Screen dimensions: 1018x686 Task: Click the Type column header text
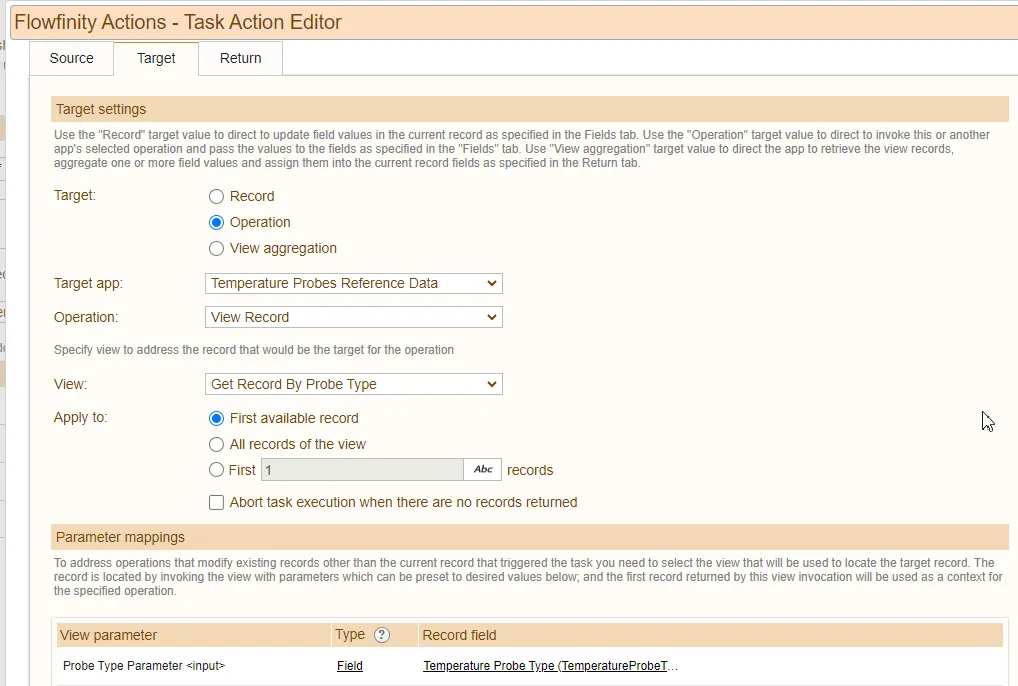click(350, 635)
